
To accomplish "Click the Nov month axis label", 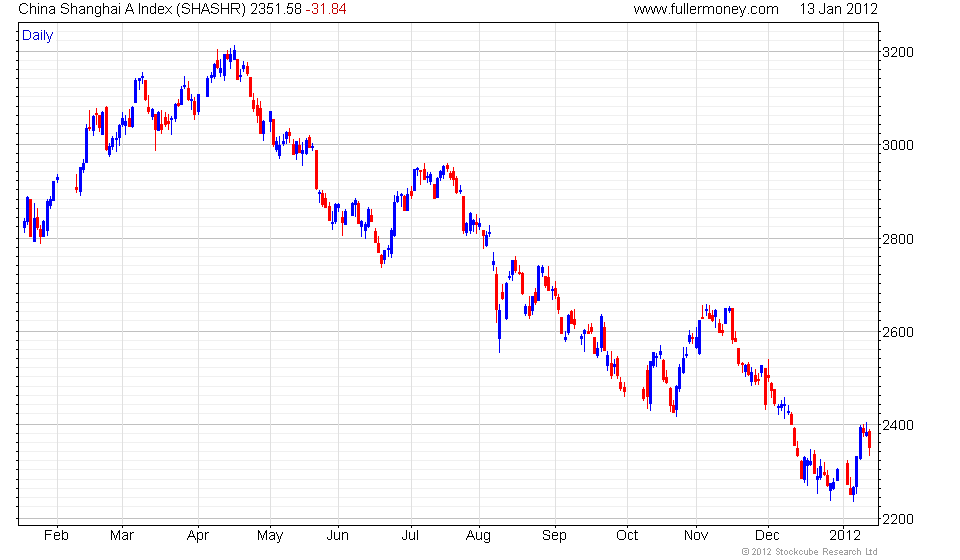I will pos(696,535).
